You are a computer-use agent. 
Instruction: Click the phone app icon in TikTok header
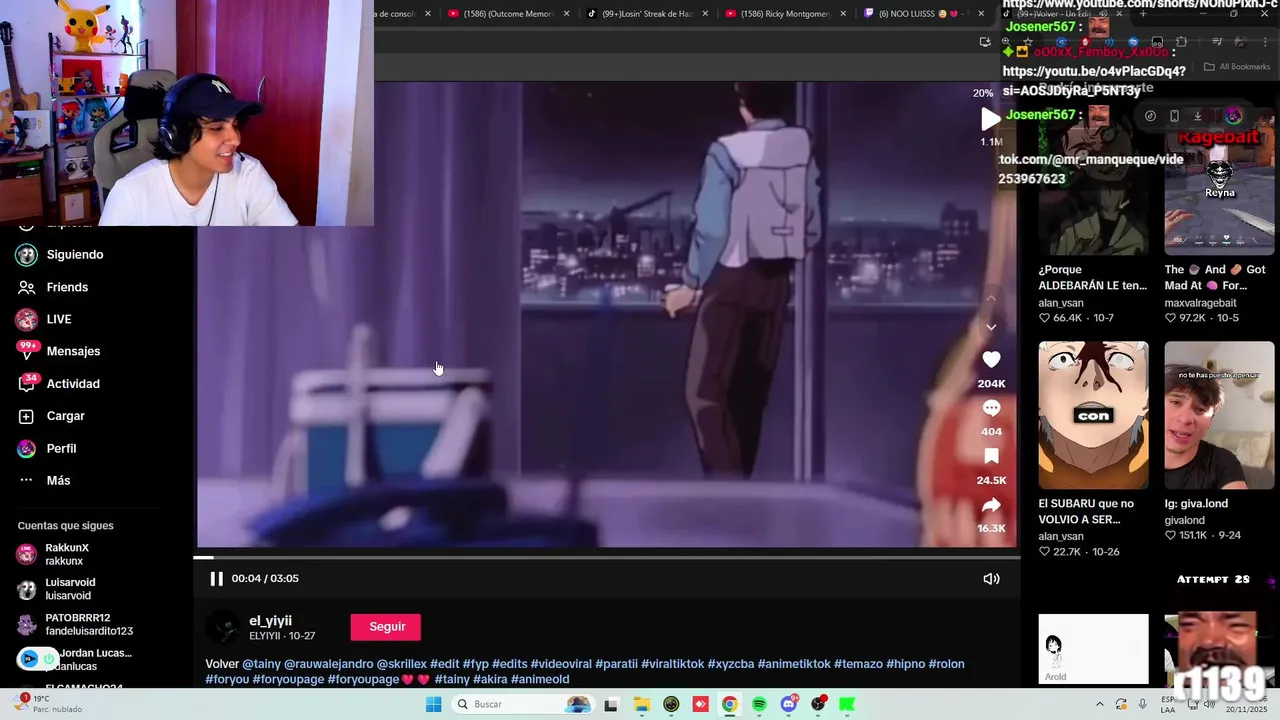point(1174,116)
